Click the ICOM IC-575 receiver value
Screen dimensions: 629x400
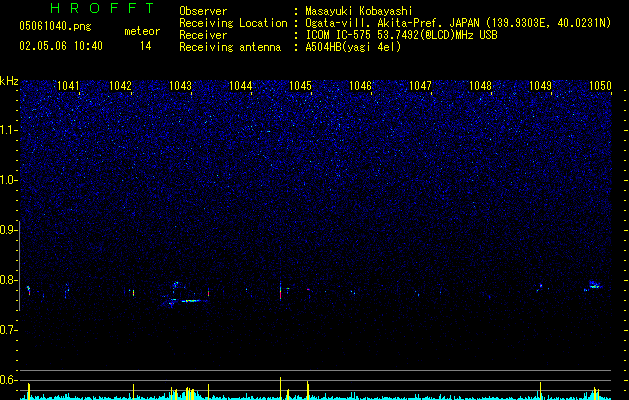pyautogui.click(x=401, y=35)
